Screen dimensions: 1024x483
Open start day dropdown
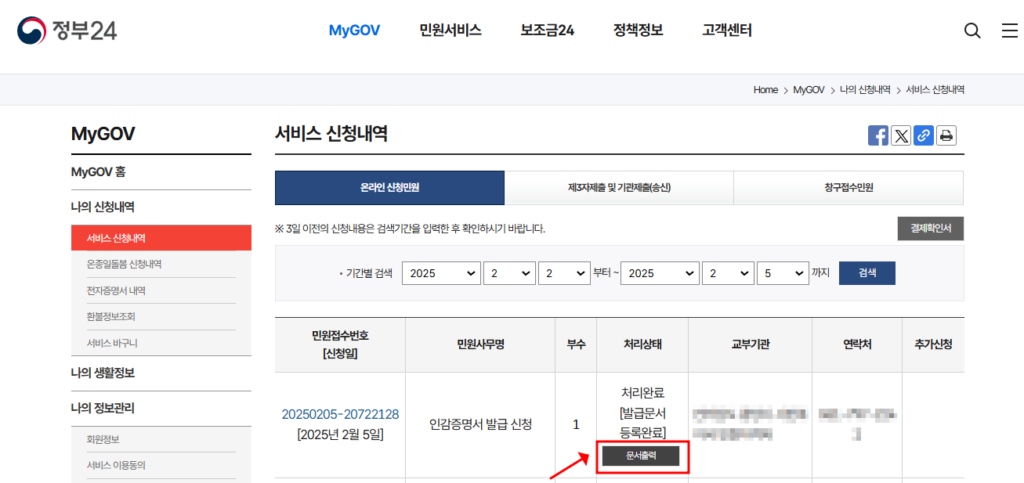[x=564, y=273]
